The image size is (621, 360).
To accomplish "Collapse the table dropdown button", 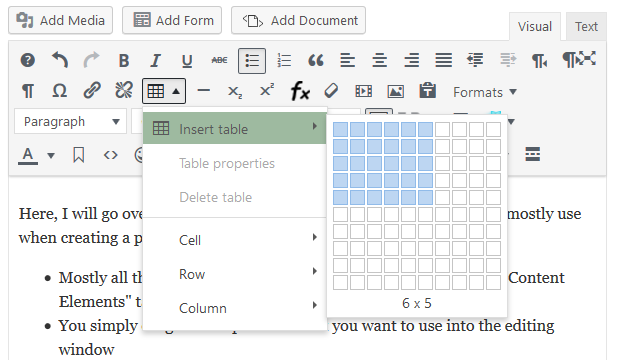I will point(164,91).
